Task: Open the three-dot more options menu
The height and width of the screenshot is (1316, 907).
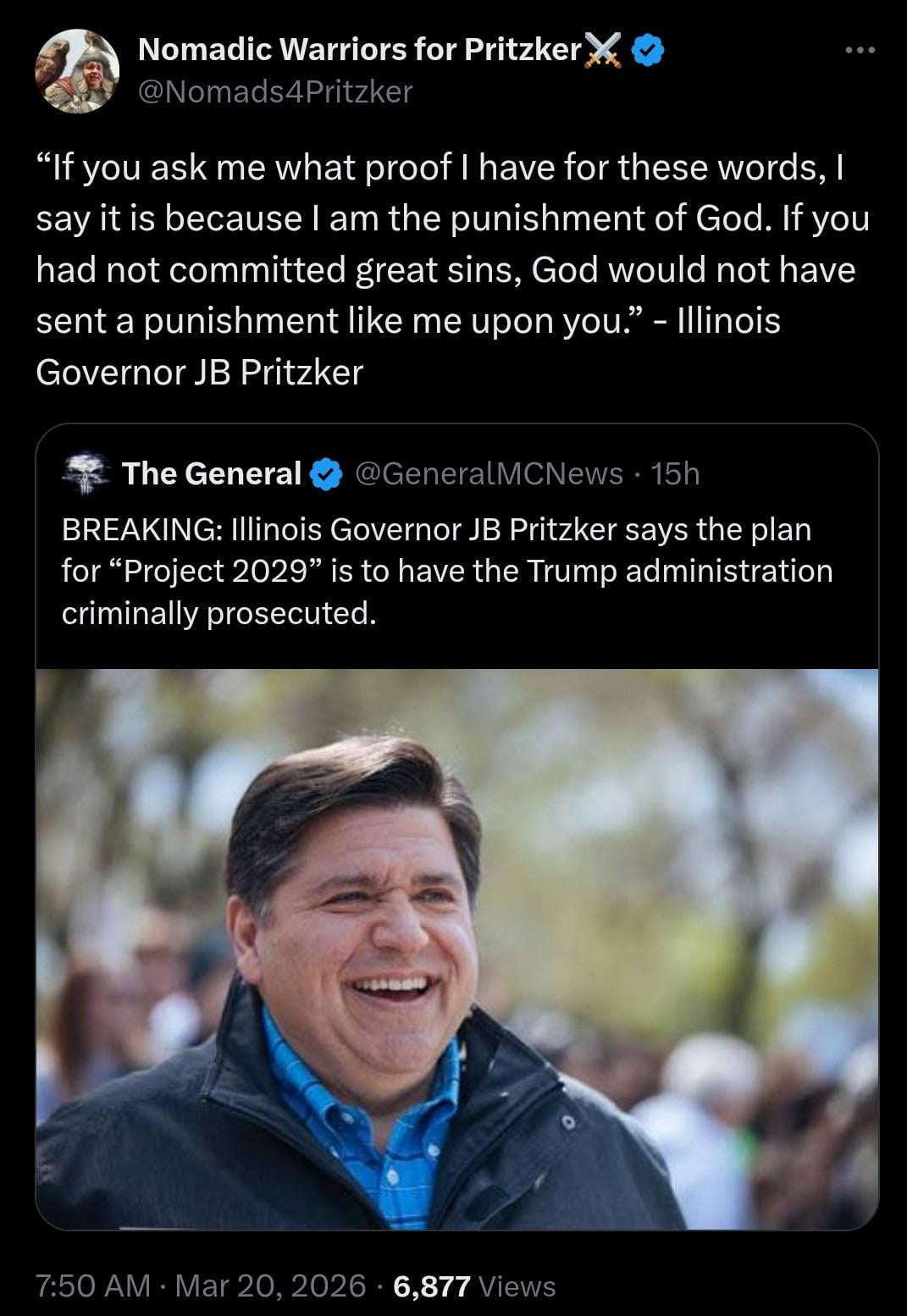Action: tap(860, 51)
